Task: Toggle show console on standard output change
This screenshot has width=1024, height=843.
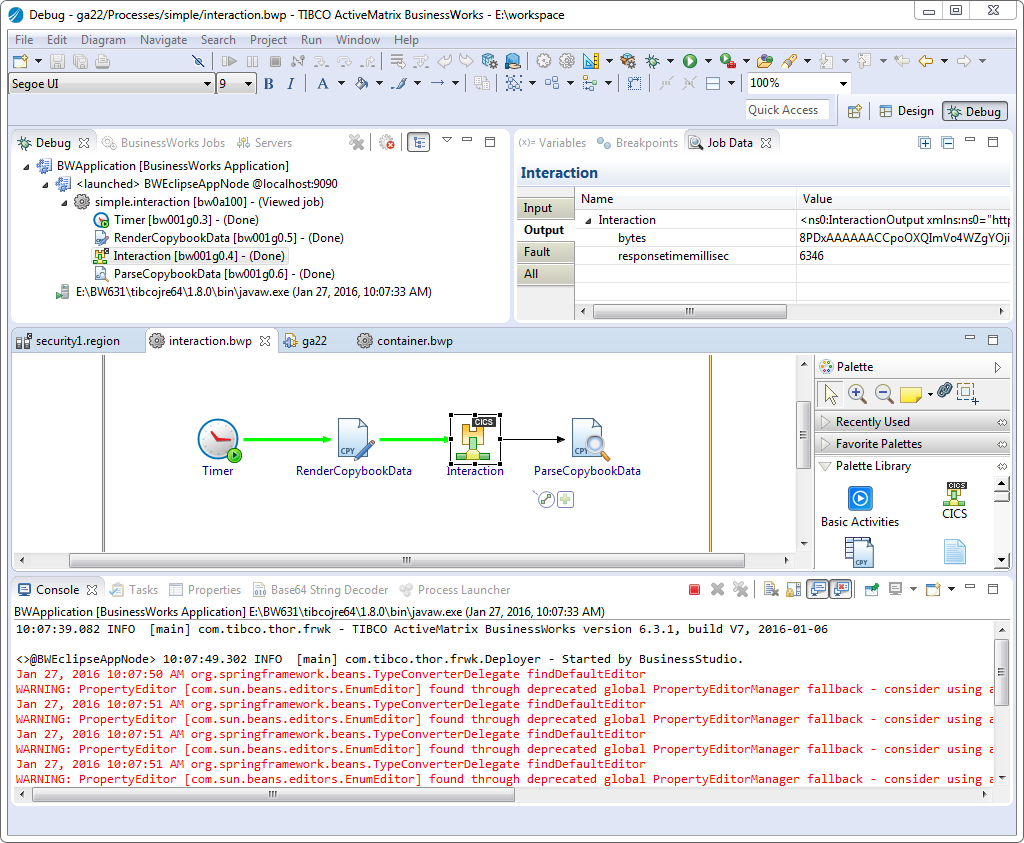Action: coord(818,590)
